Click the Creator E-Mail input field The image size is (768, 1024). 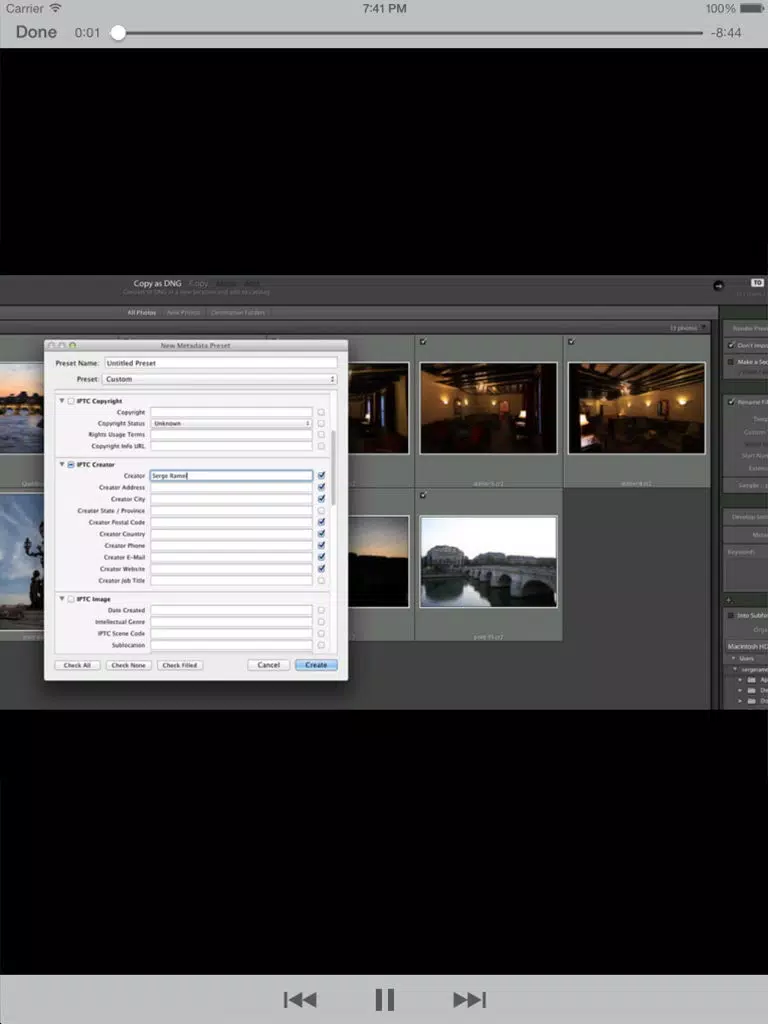pos(231,557)
